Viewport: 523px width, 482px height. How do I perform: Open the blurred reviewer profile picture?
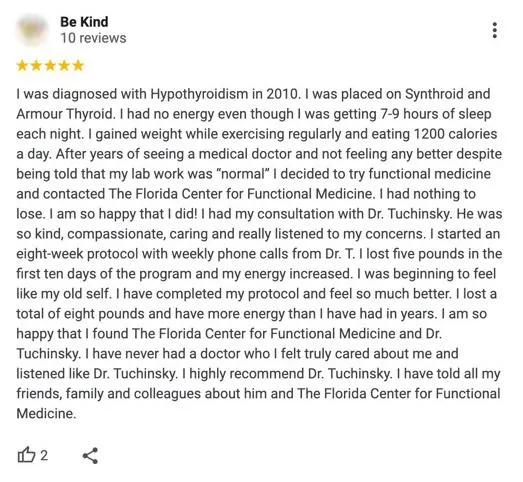[x=32, y=30]
